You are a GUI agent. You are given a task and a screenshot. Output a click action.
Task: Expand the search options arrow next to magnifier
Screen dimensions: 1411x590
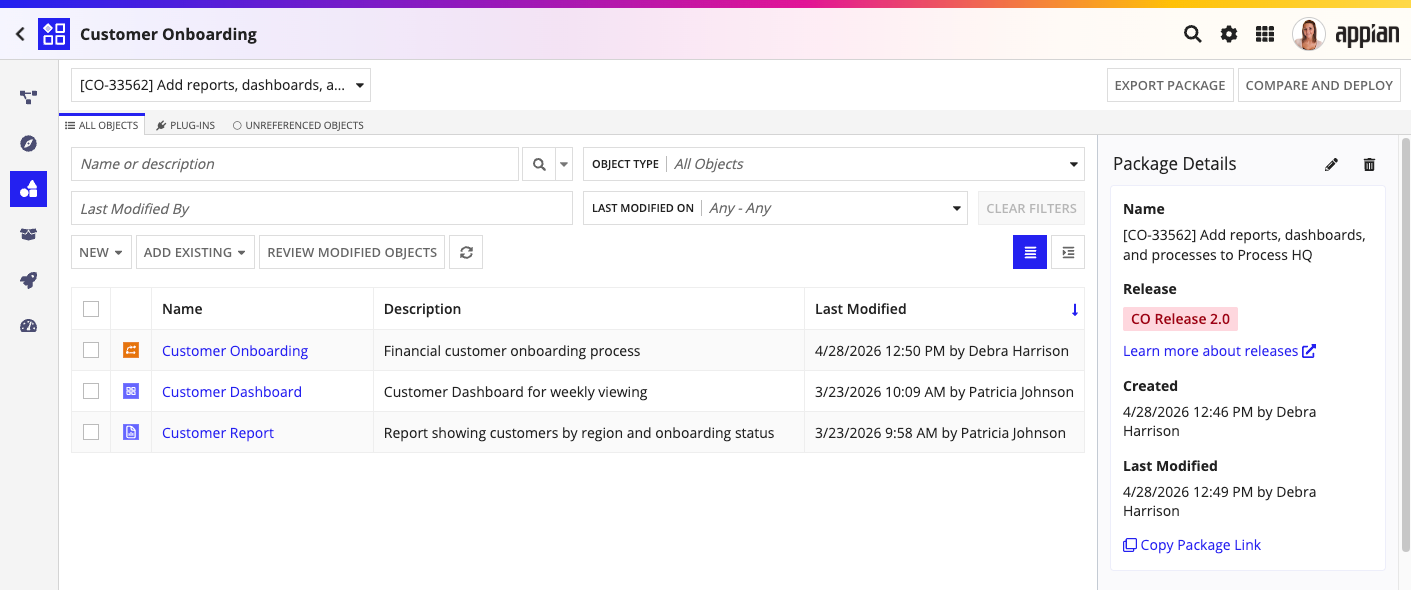coord(564,164)
